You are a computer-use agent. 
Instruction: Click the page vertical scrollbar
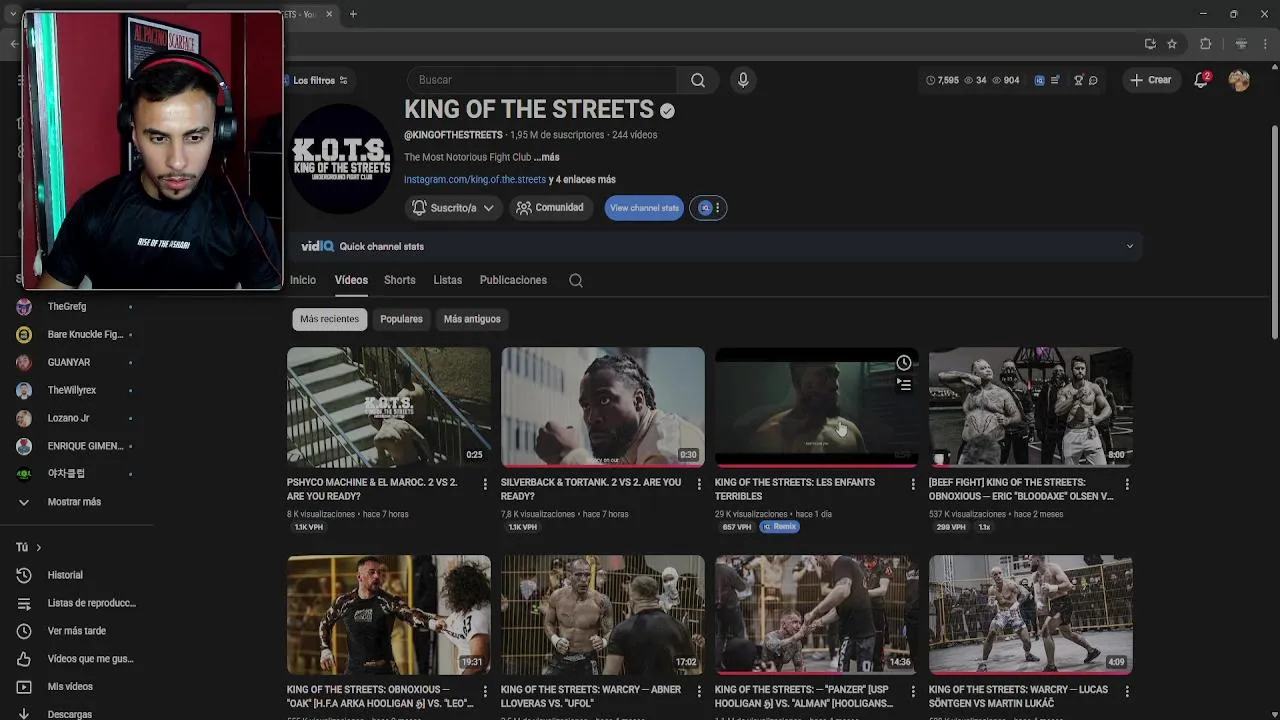1274,230
